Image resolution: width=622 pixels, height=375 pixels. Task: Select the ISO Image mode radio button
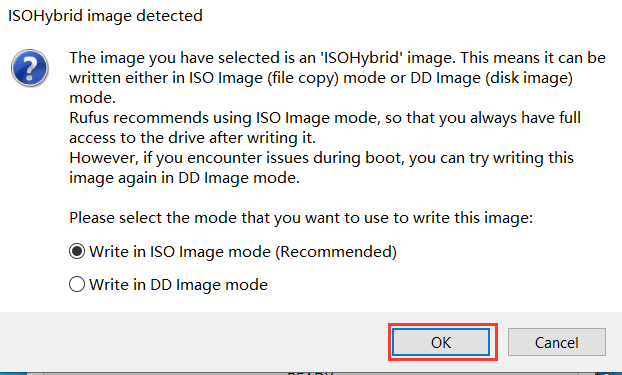coord(77,251)
